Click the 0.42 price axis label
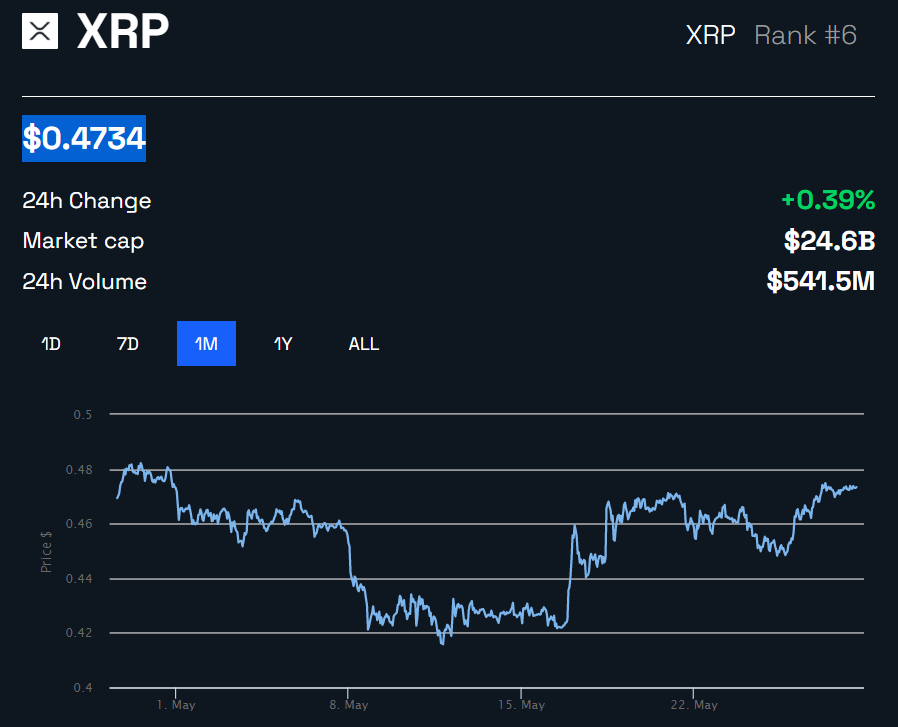 tap(79, 632)
